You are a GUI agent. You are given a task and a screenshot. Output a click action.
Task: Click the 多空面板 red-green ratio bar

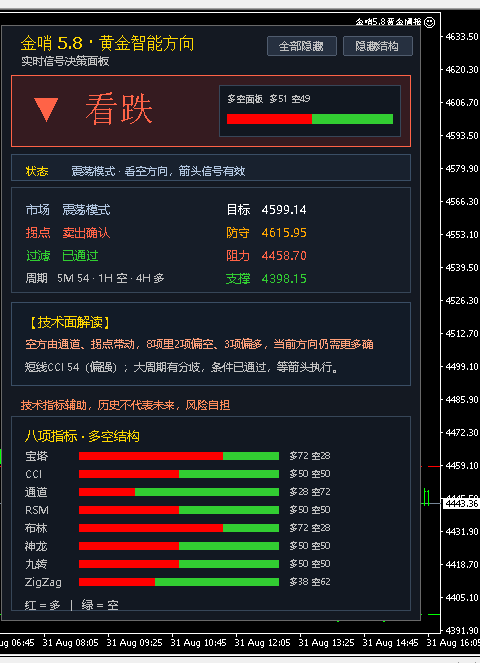click(x=310, y=119)
